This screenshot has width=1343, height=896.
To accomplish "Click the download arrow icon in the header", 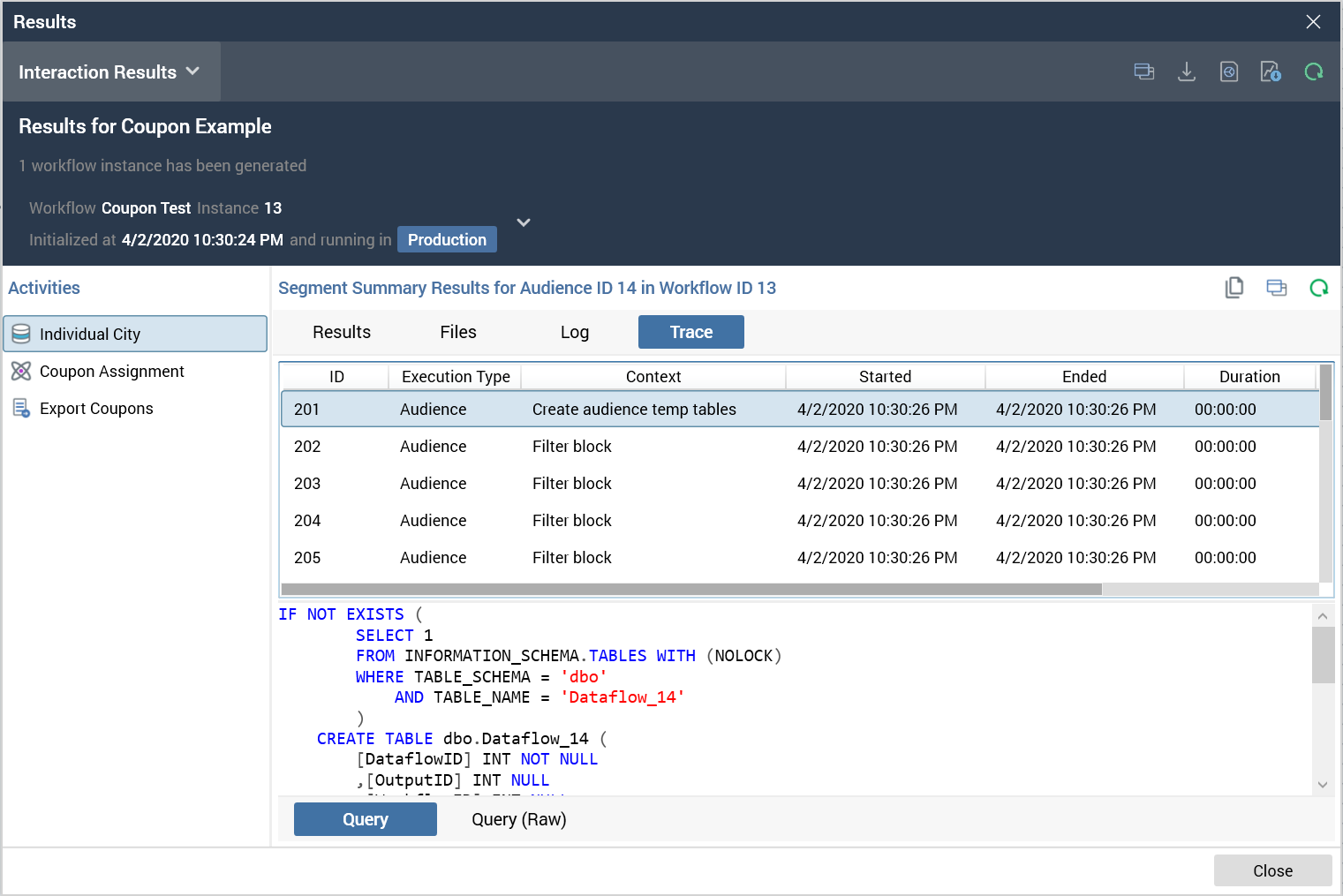I will pos(1186,72).
